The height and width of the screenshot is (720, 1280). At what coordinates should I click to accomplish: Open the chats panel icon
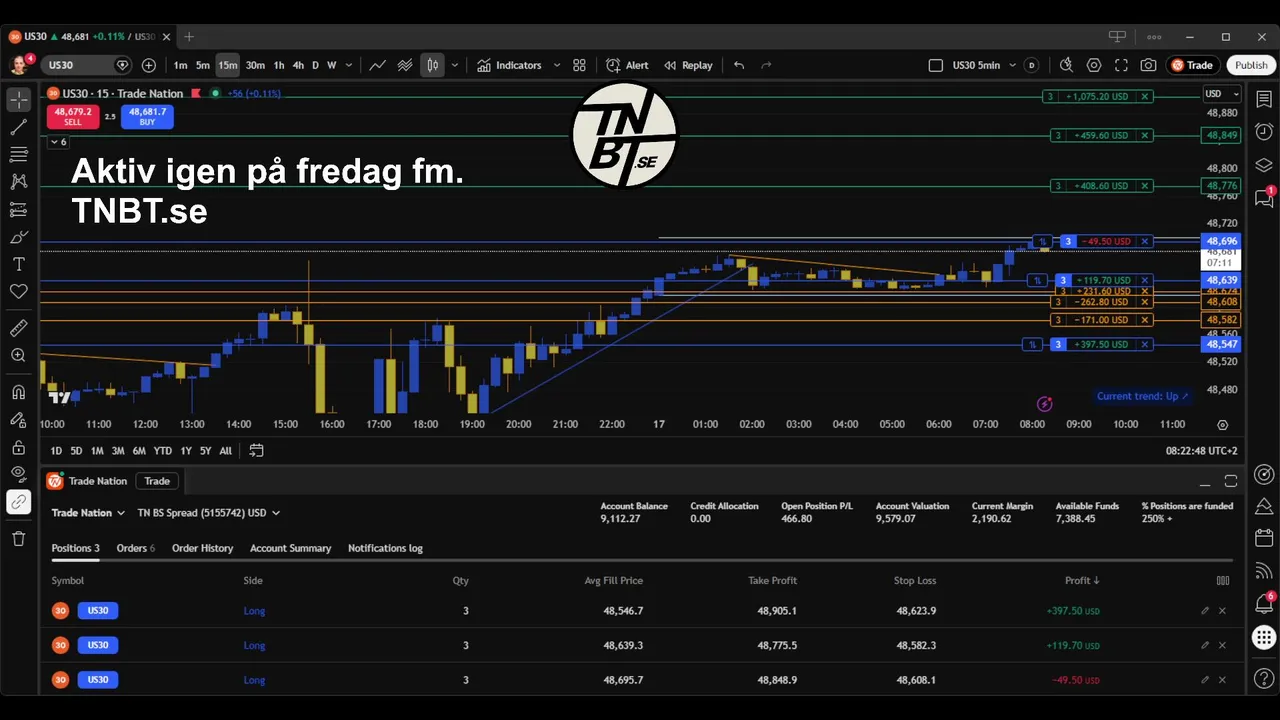[1264, 198]
